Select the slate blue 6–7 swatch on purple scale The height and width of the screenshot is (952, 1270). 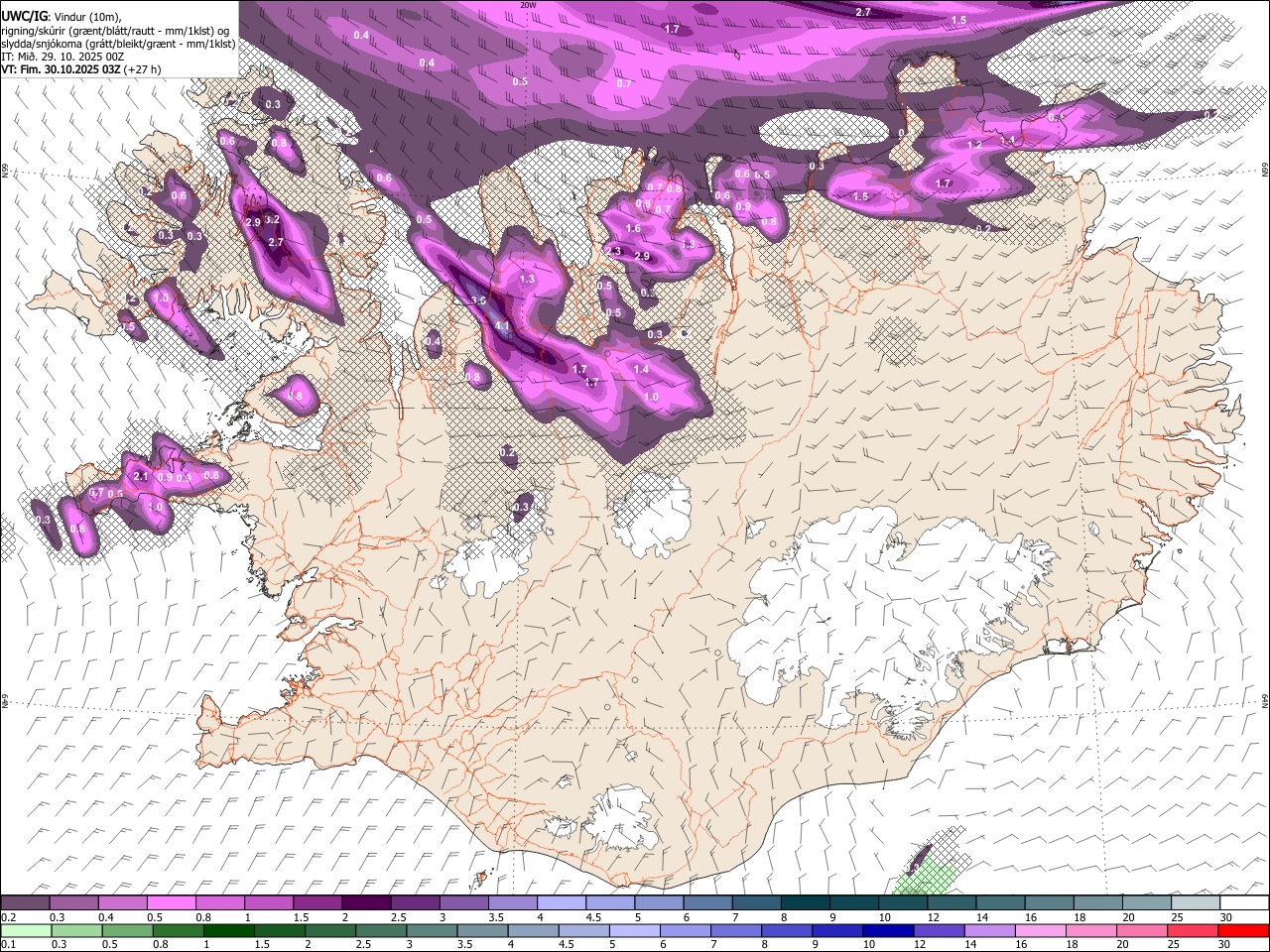point(708,903)
